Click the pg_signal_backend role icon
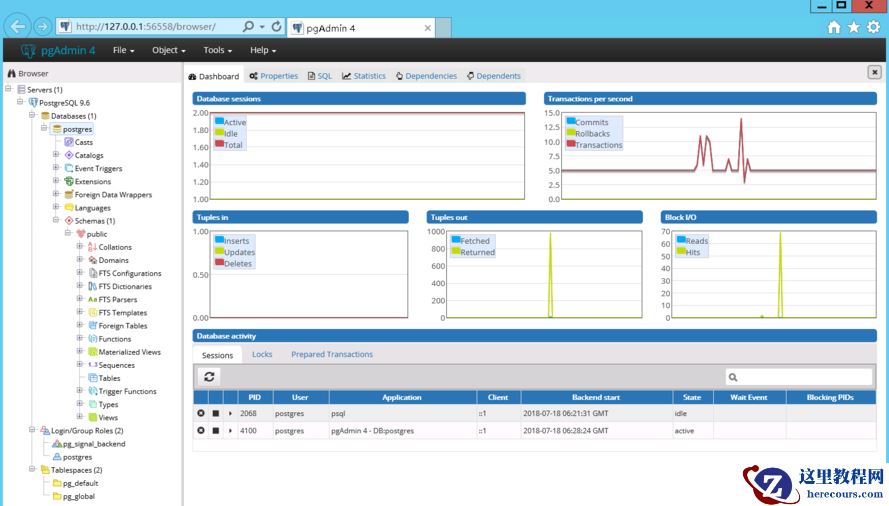The image size is (889, 506). coord(57,444)
